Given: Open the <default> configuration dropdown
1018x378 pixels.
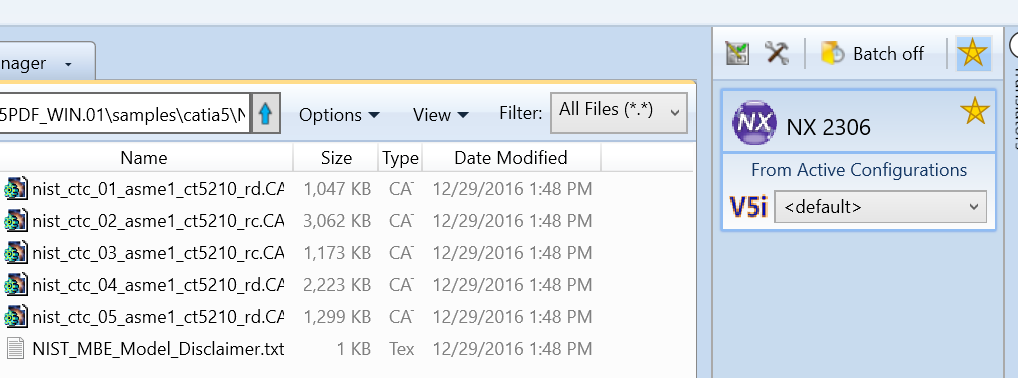Looking at the screenshot, I should click(x=880, y=207).
